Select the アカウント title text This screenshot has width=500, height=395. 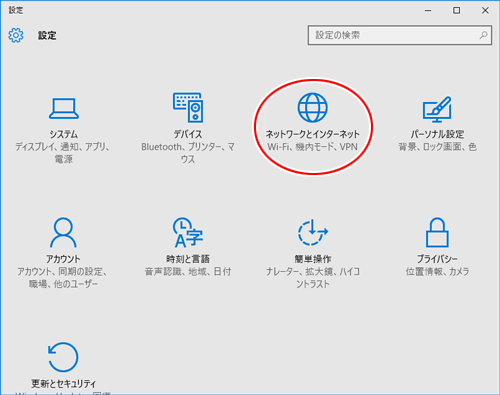pyautogui.click(x=63, y=259)
